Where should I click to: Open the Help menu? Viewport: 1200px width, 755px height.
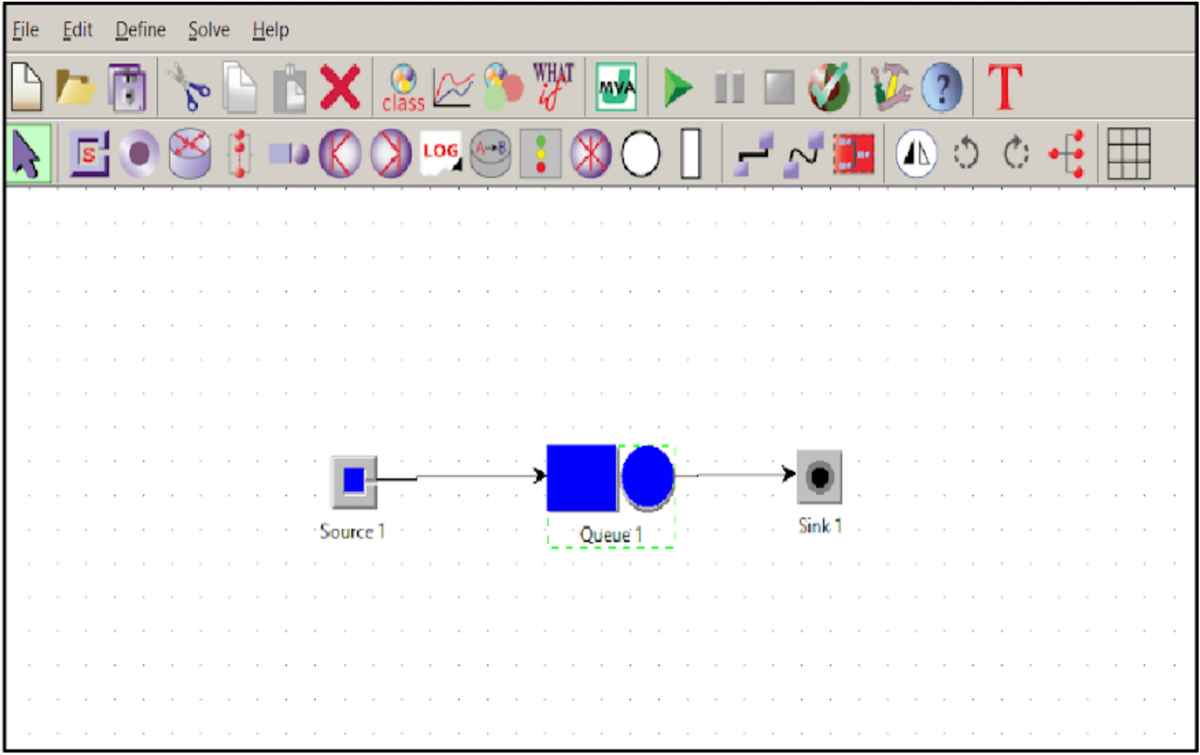coord(271,30)
